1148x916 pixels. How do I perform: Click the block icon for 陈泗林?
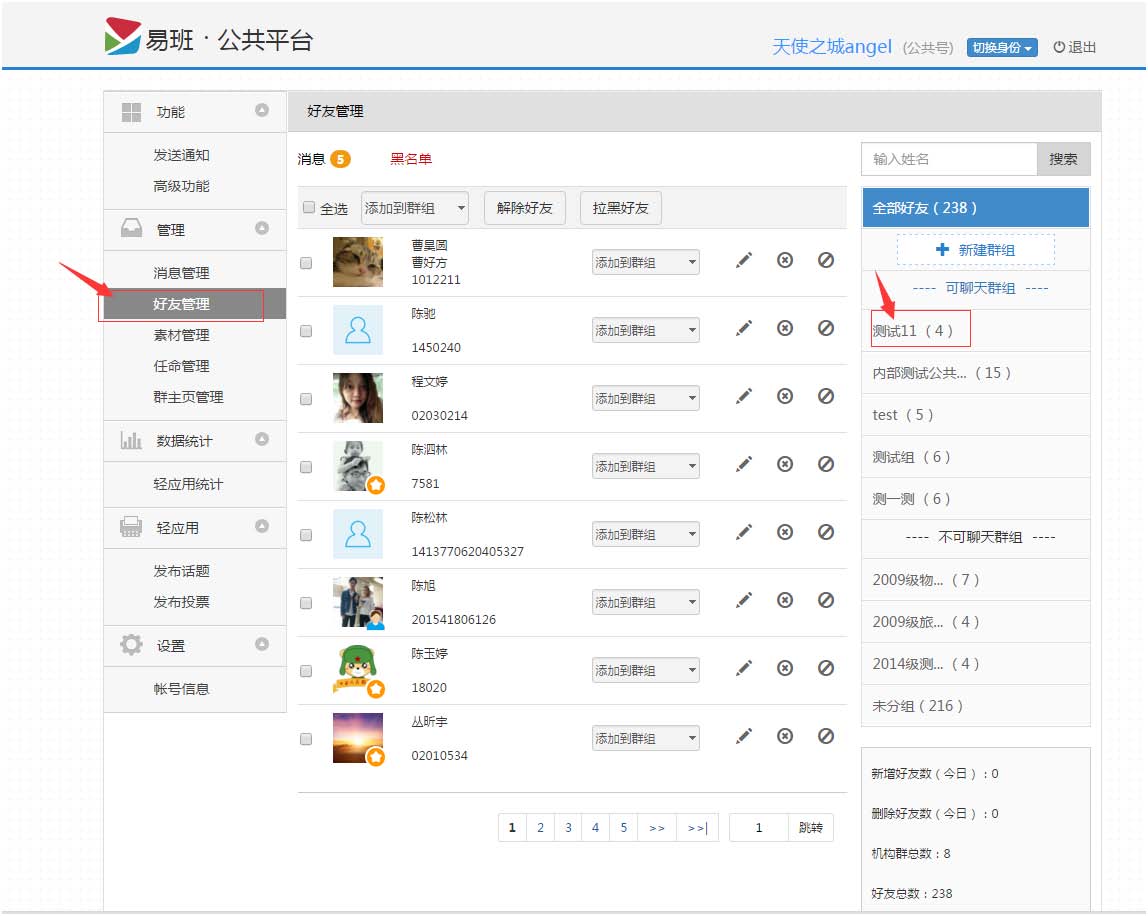point(826,464)
